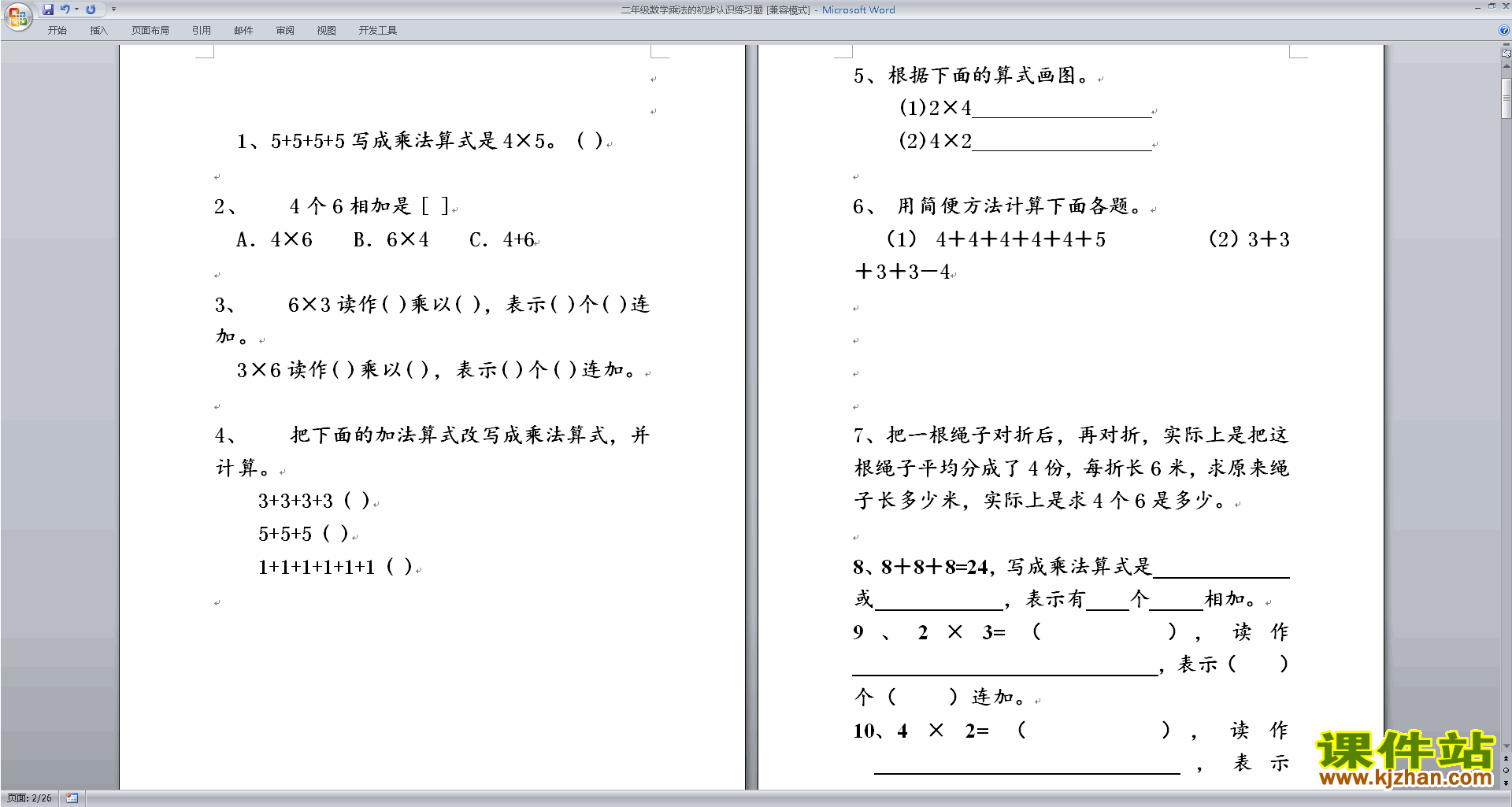Click option 'A. 4×6'
Screen dimensions: 1512x807
274,239
